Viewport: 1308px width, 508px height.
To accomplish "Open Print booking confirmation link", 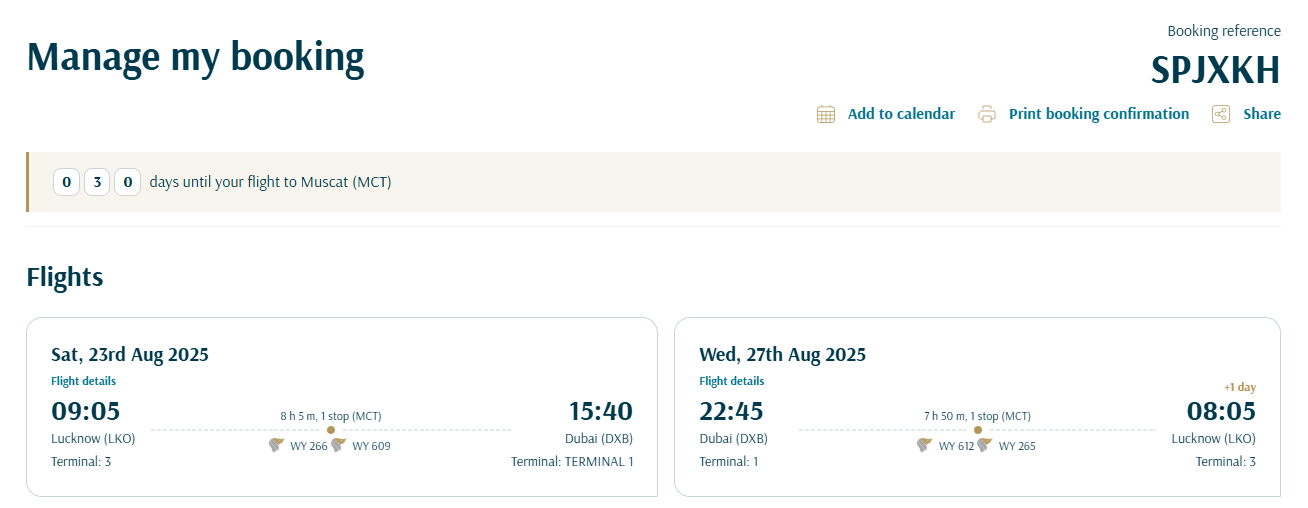I will pyautogui.click(x=1099, y=114).
